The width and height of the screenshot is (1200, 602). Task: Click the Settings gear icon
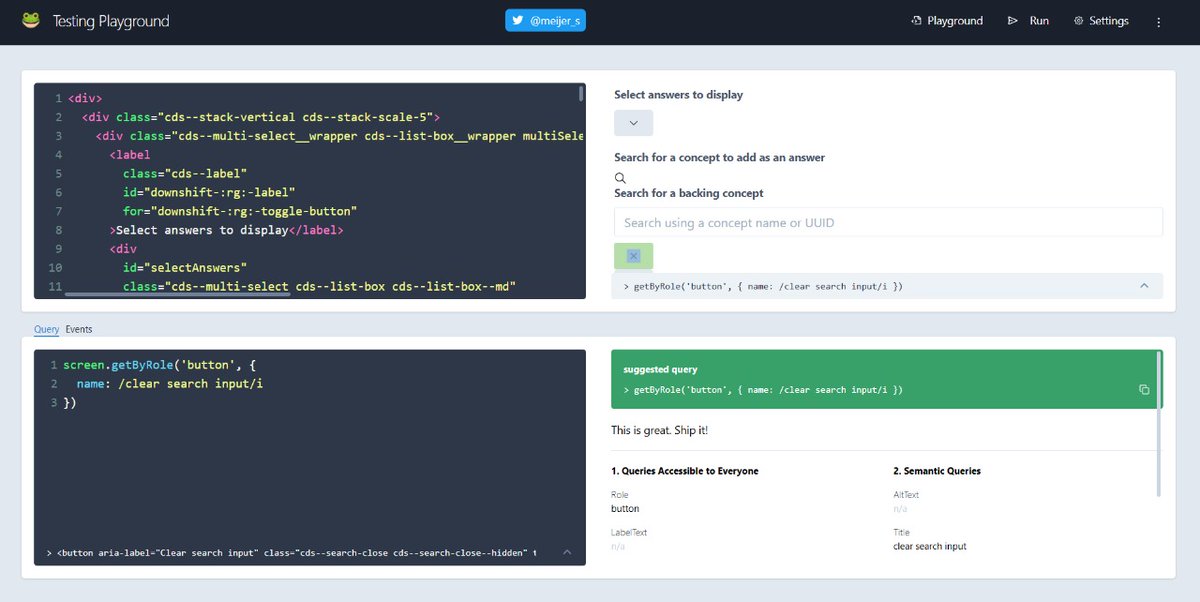tap(1079, 20)
